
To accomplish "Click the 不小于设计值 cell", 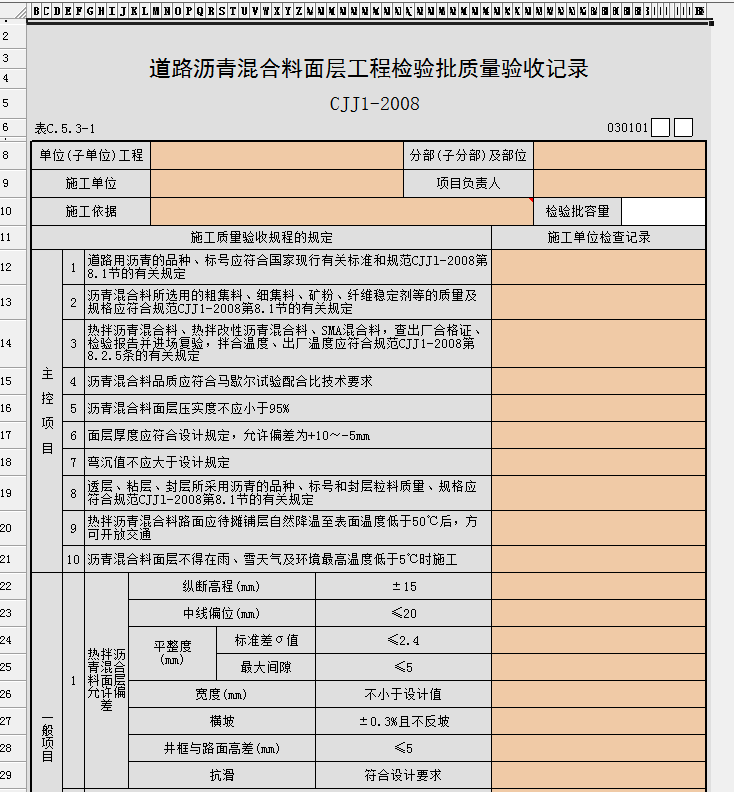I will [404, 694].
